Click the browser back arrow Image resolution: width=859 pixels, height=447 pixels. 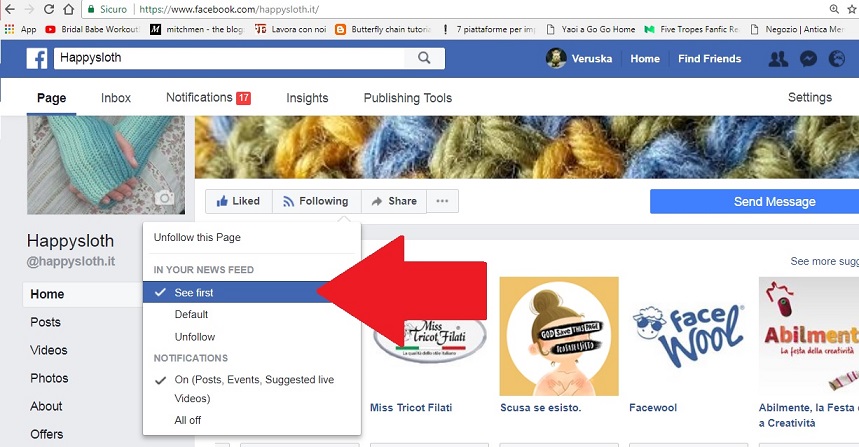[9, 9]
